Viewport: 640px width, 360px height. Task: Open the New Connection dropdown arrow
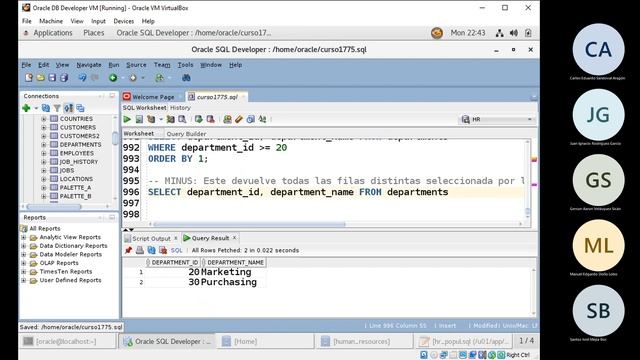pyautogui.click(x=36, y=108)
